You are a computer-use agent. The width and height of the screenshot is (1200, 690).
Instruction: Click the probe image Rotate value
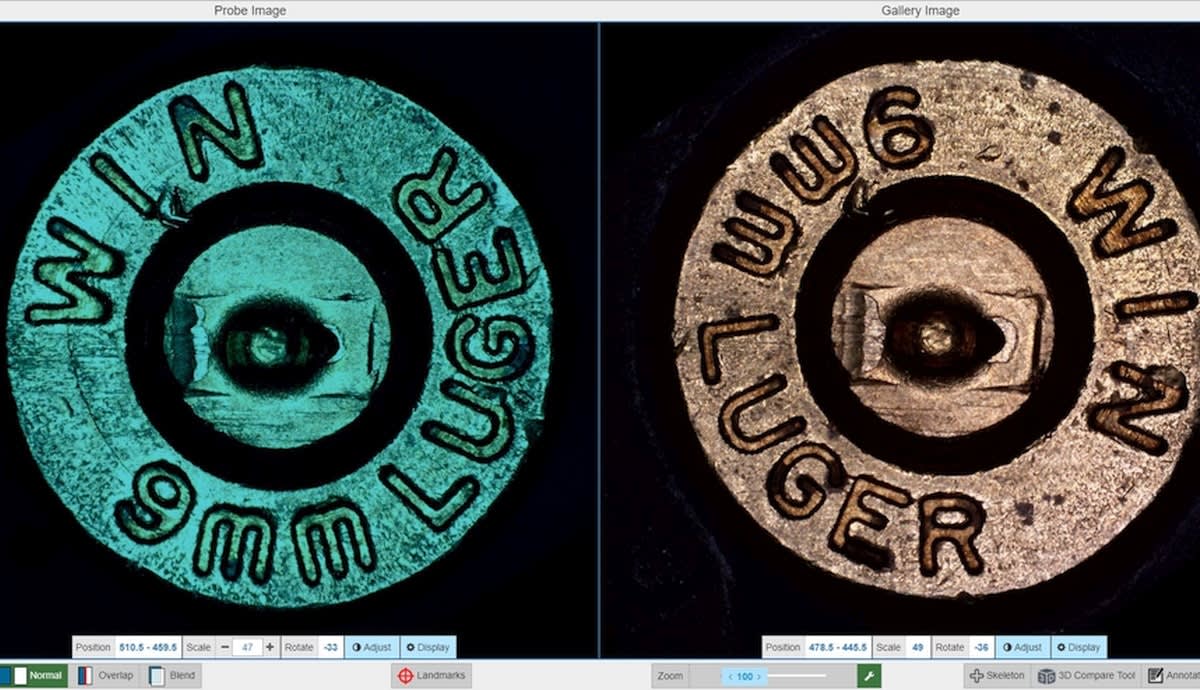(330, 647)
